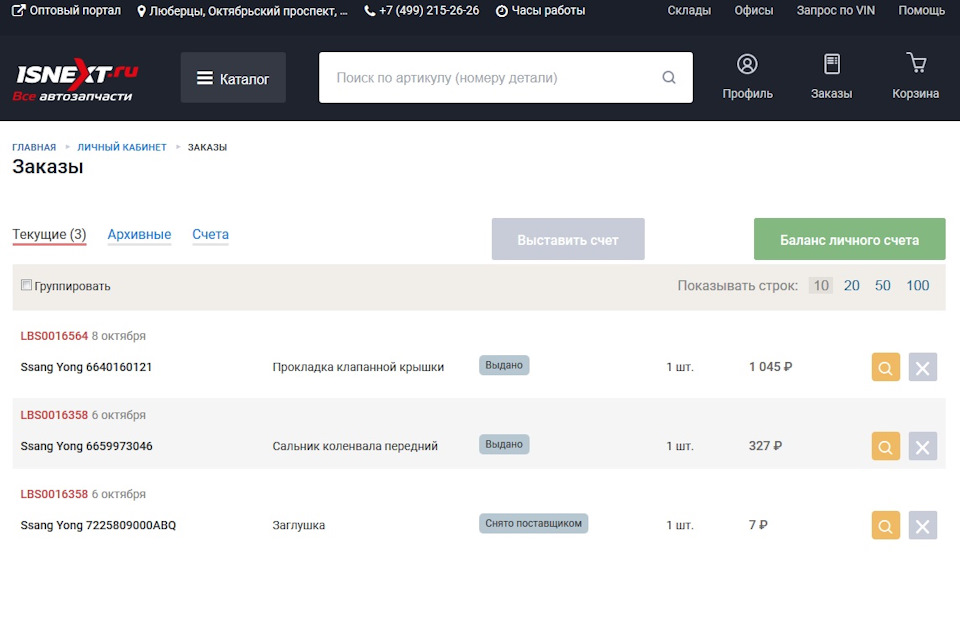The width and height of the screenshot is (960, 632).
Task: Show 50 rows per page
Action: [882, 285]
